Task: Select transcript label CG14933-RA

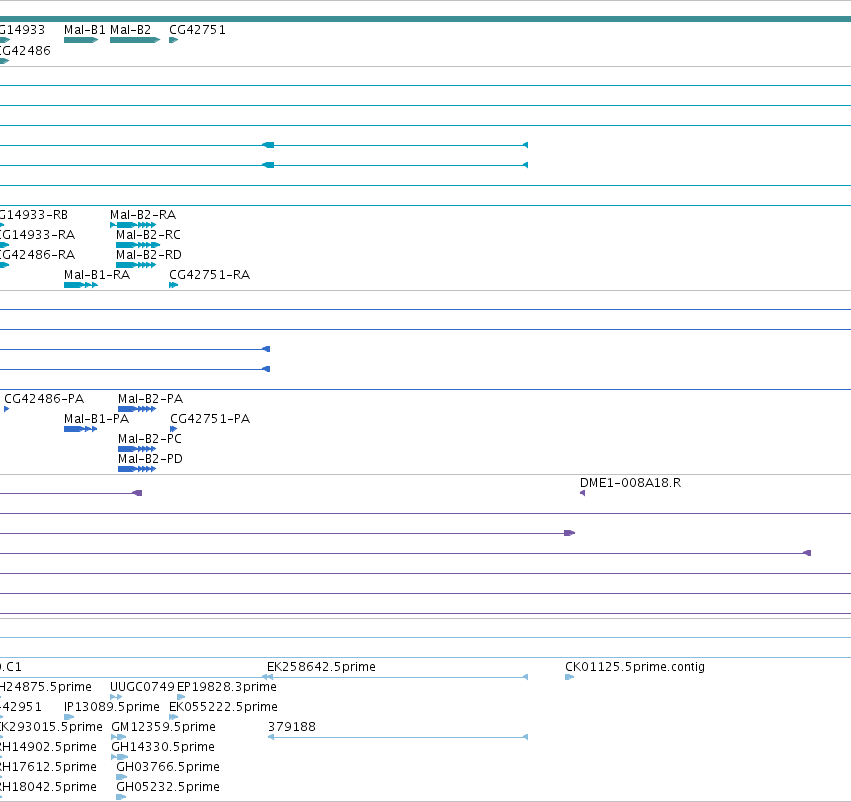Action: (37, 235)
